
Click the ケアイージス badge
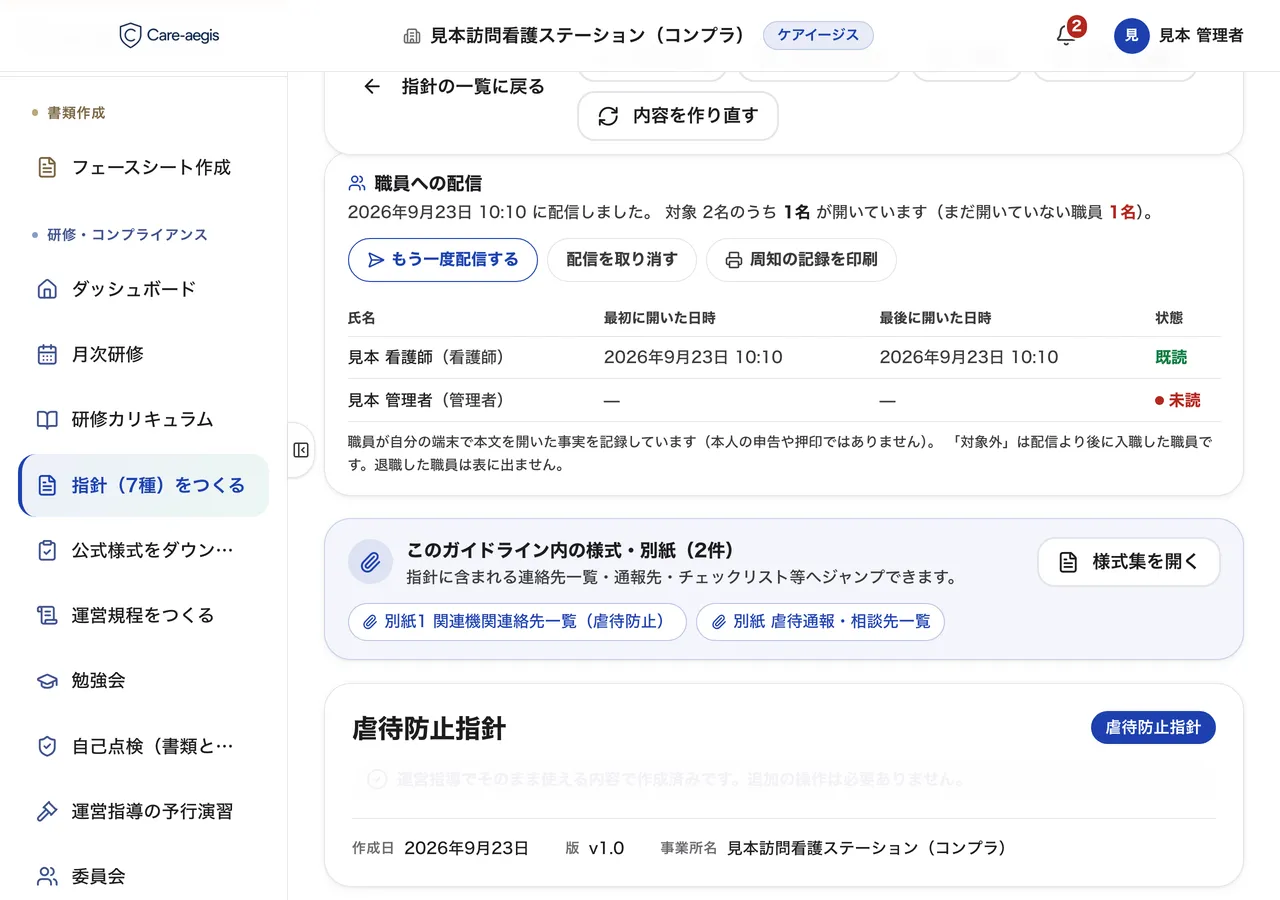pyautogui.click(x=818, y=35)
